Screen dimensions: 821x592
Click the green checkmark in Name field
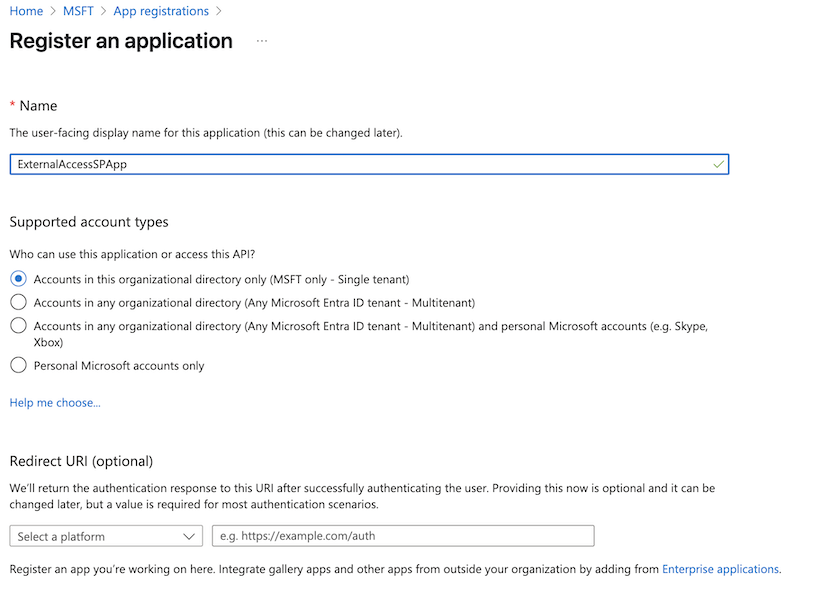[x=718, y=164]
